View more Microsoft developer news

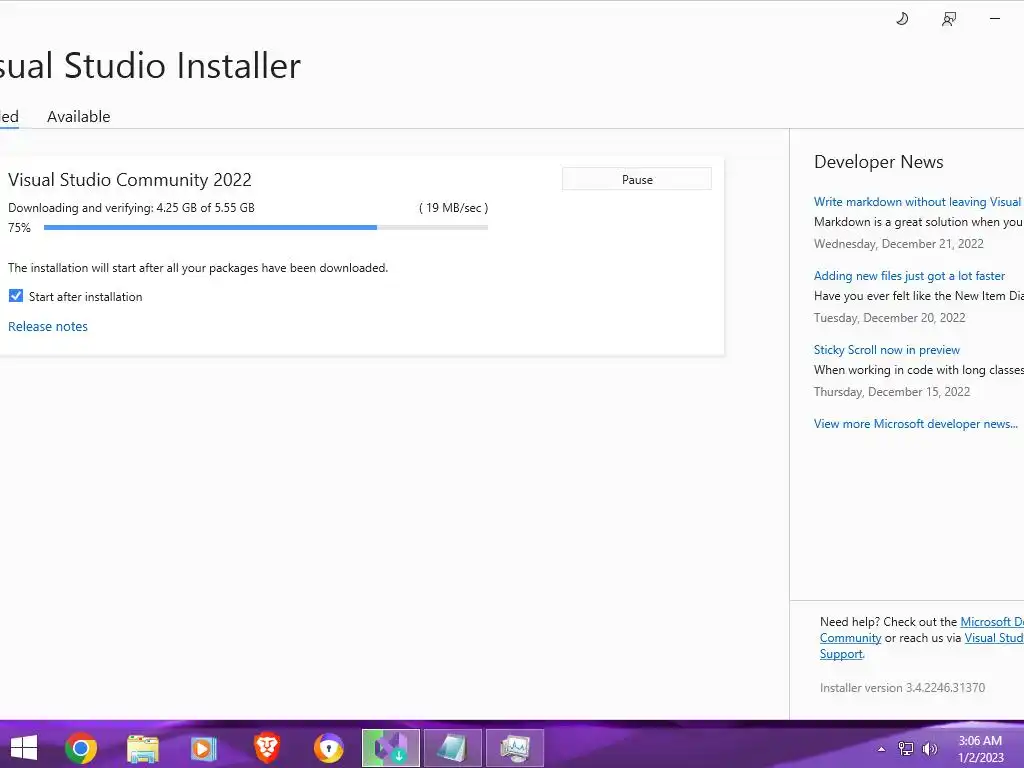(916, 424)
